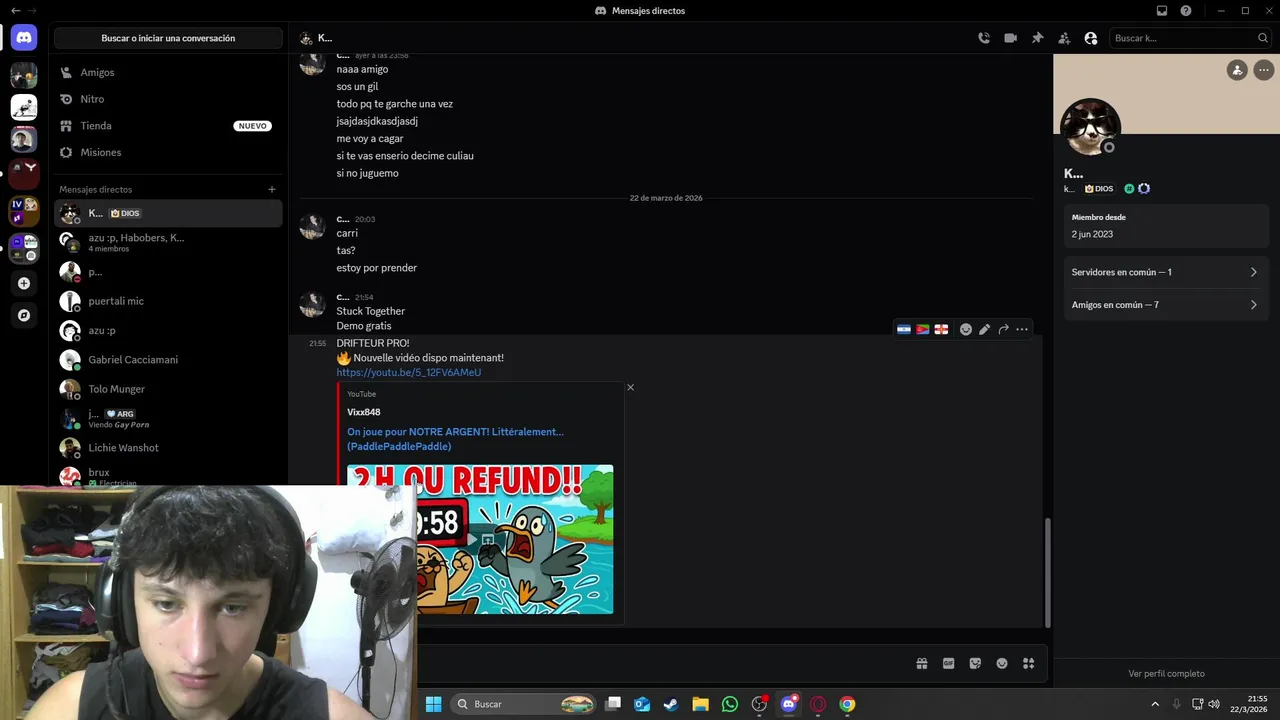1280x720 pixels.
Task: React with the Argentina flag emoji
Action: (904, 329)
